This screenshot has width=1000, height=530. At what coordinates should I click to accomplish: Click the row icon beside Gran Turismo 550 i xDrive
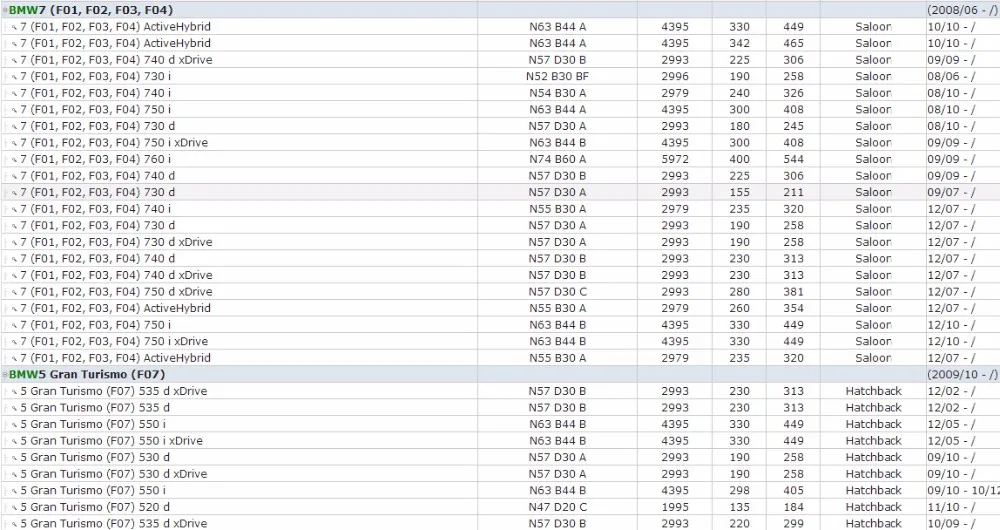(14, 441)
